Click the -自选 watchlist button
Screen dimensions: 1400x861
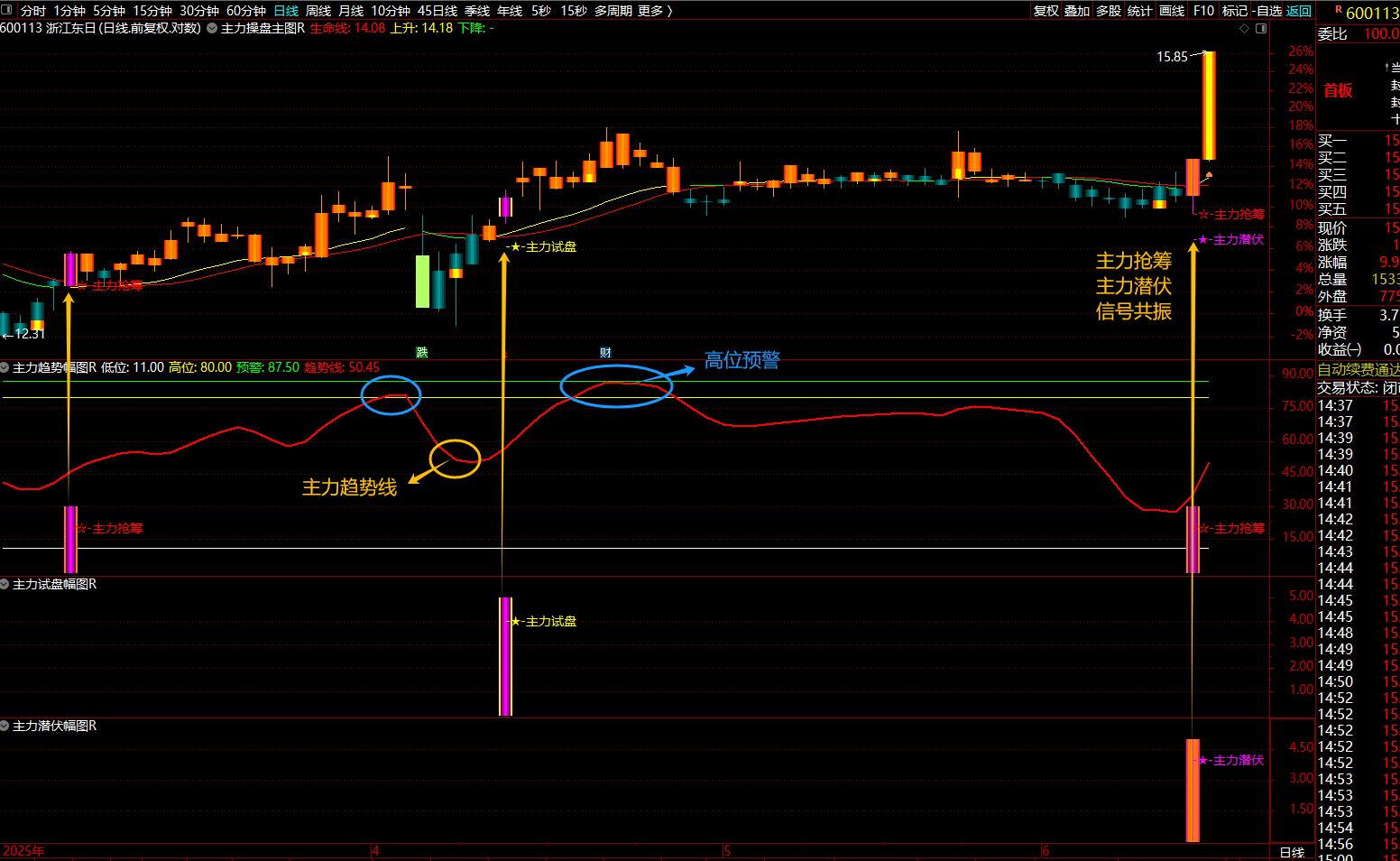tap(1267, 11)
